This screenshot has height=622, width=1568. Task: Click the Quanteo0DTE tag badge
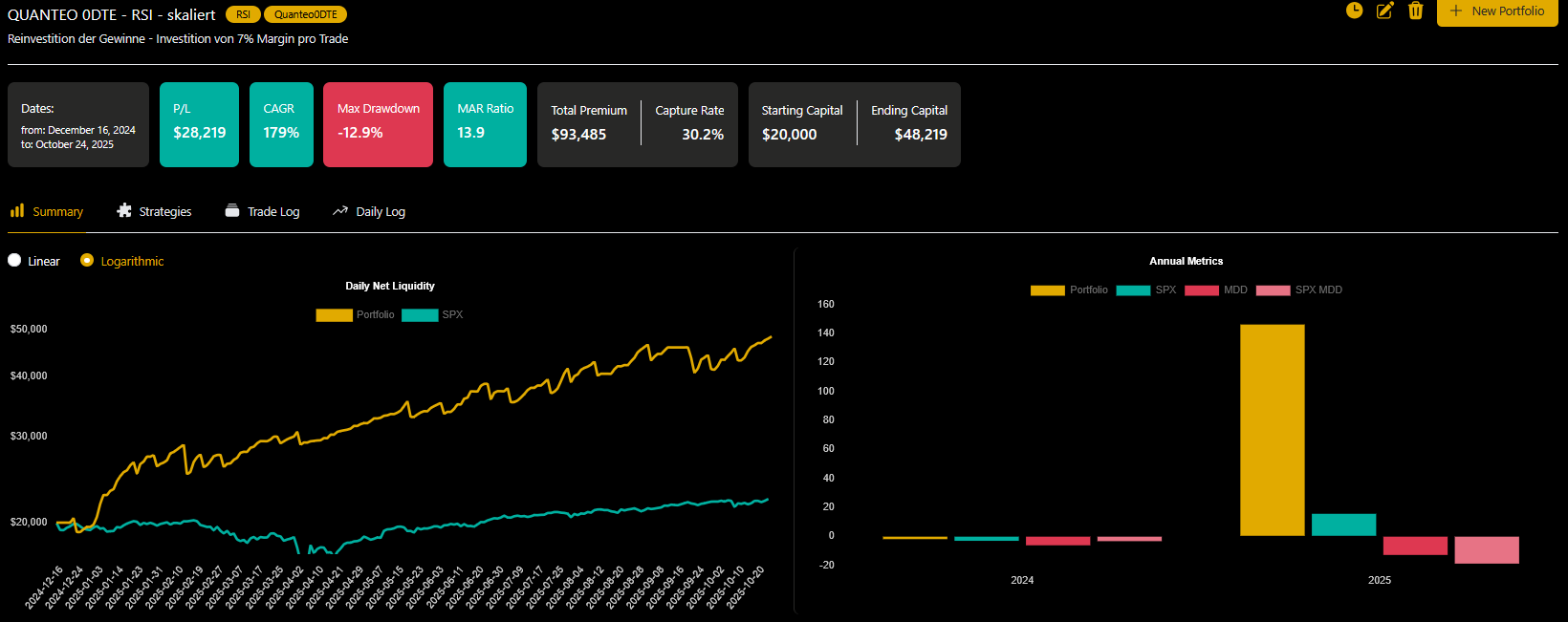pyautogui.click(x=305, y=14)
